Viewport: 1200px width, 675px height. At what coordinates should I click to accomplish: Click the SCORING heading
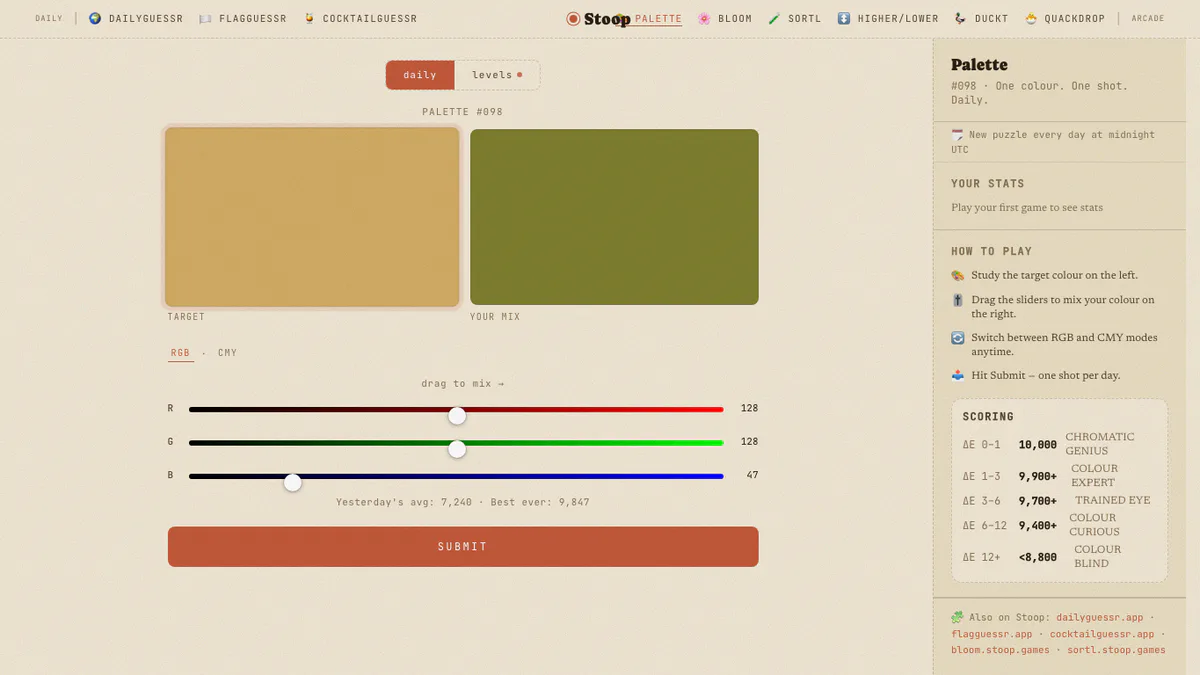pyautogui.click(x=988, y=417)
